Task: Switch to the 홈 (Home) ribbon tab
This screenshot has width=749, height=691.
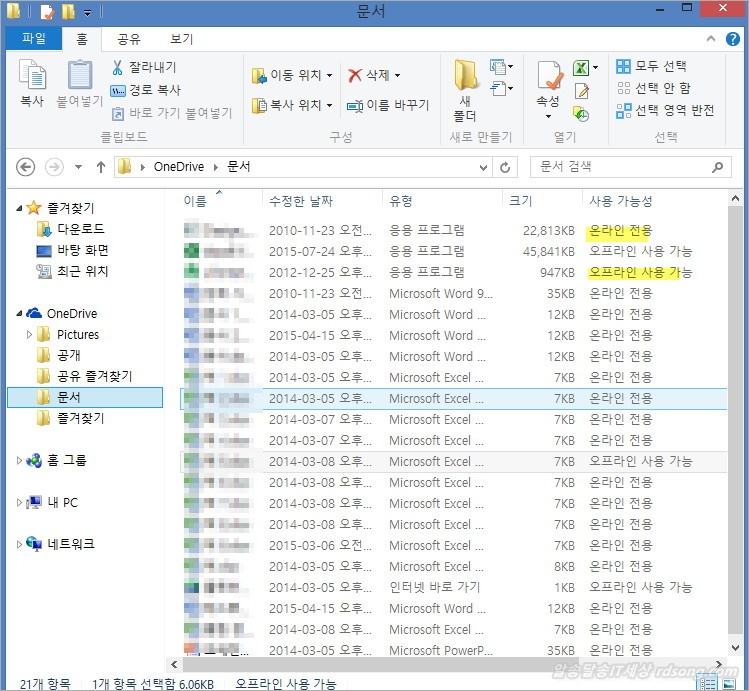Action: coord(82,39)
